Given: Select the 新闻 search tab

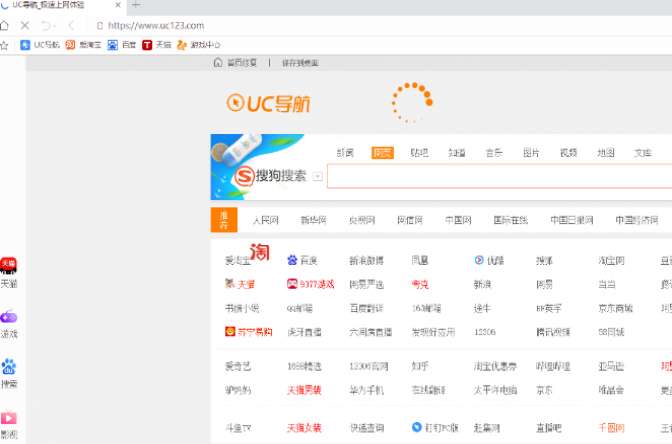Looking at the screenshot, I should coord(345,153).
